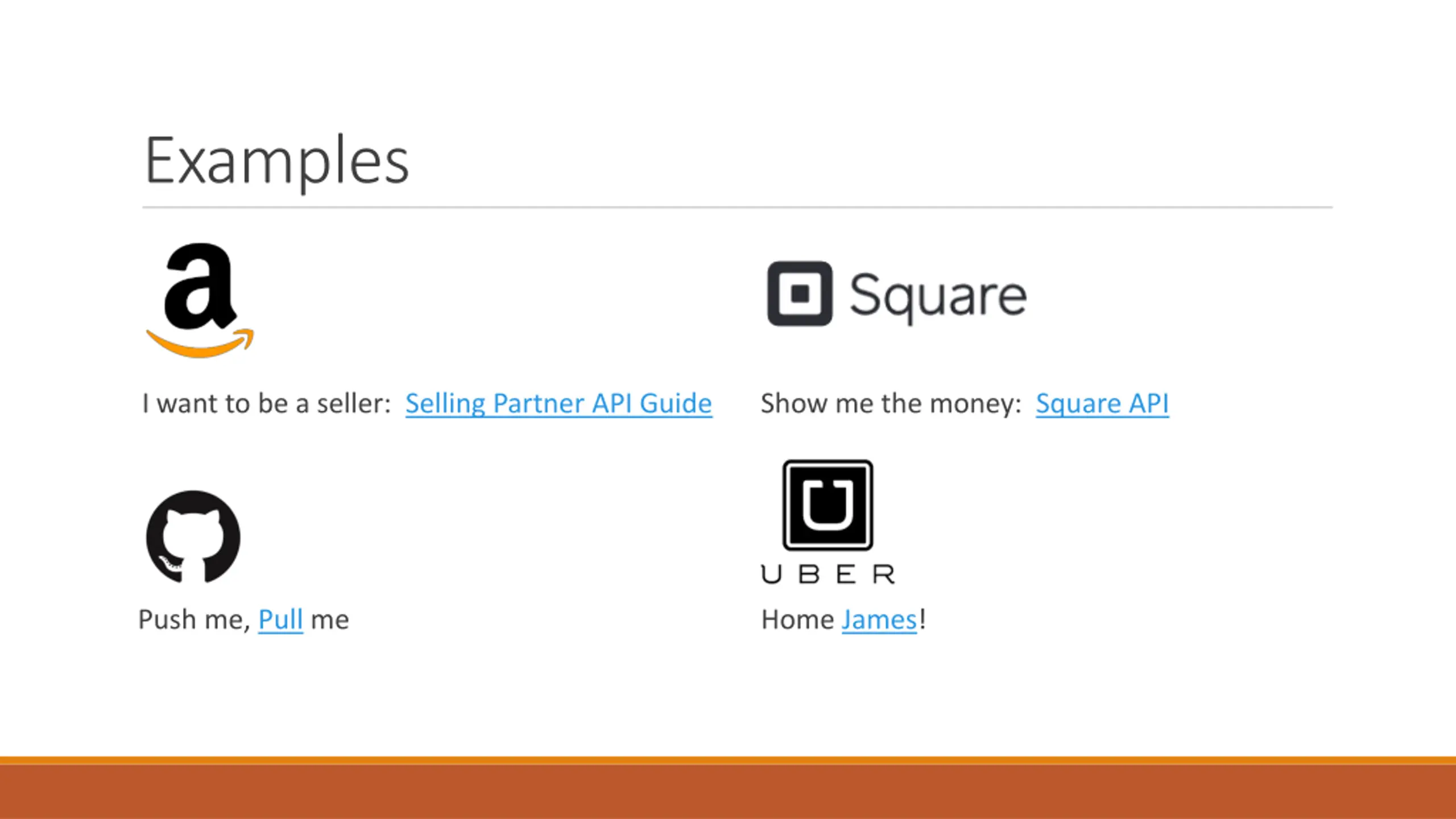
Task: Click the 'I want to be a seller:' text
Action: tap(266, 403)
